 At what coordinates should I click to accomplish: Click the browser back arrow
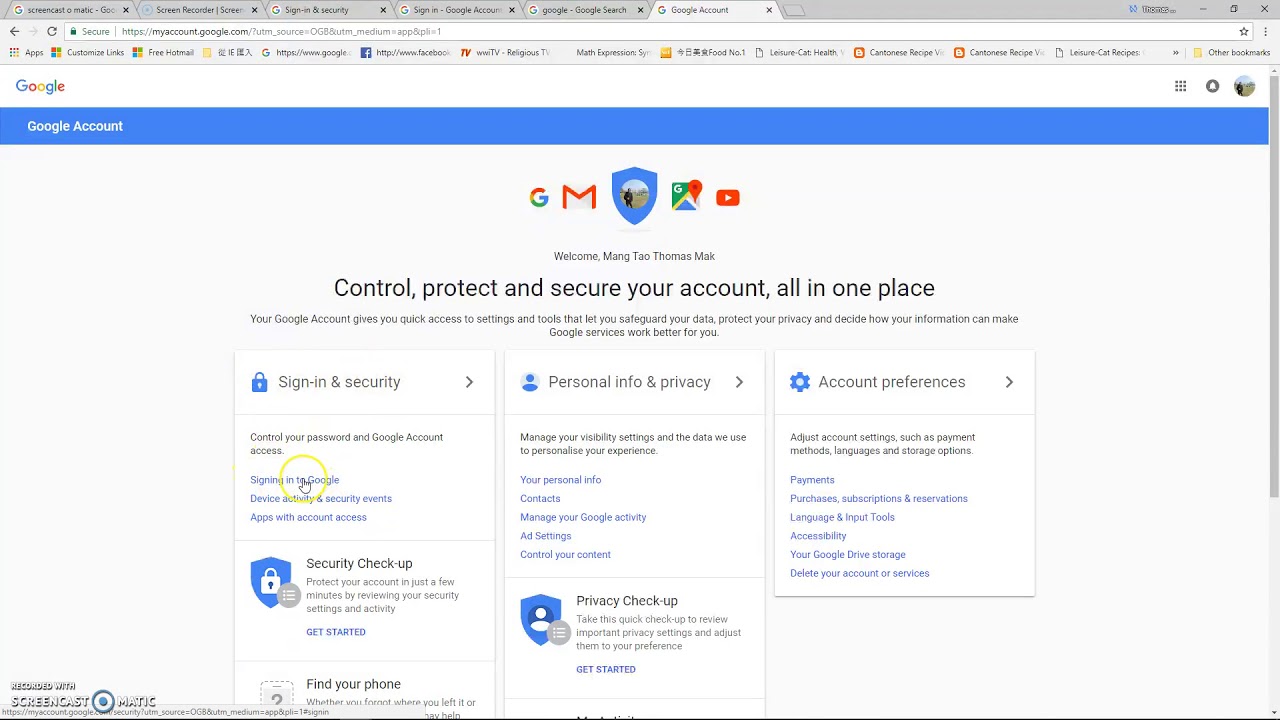coord(14,31)
